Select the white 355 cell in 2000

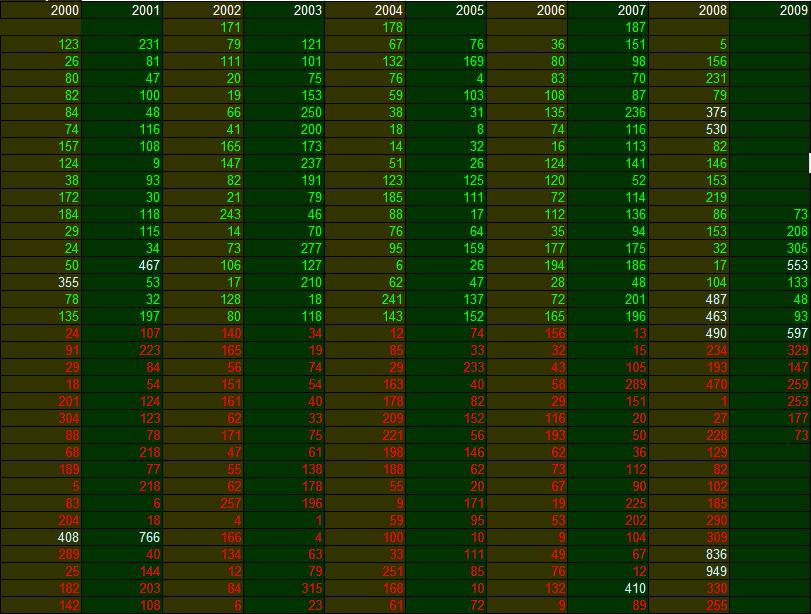tap(41, 282)
